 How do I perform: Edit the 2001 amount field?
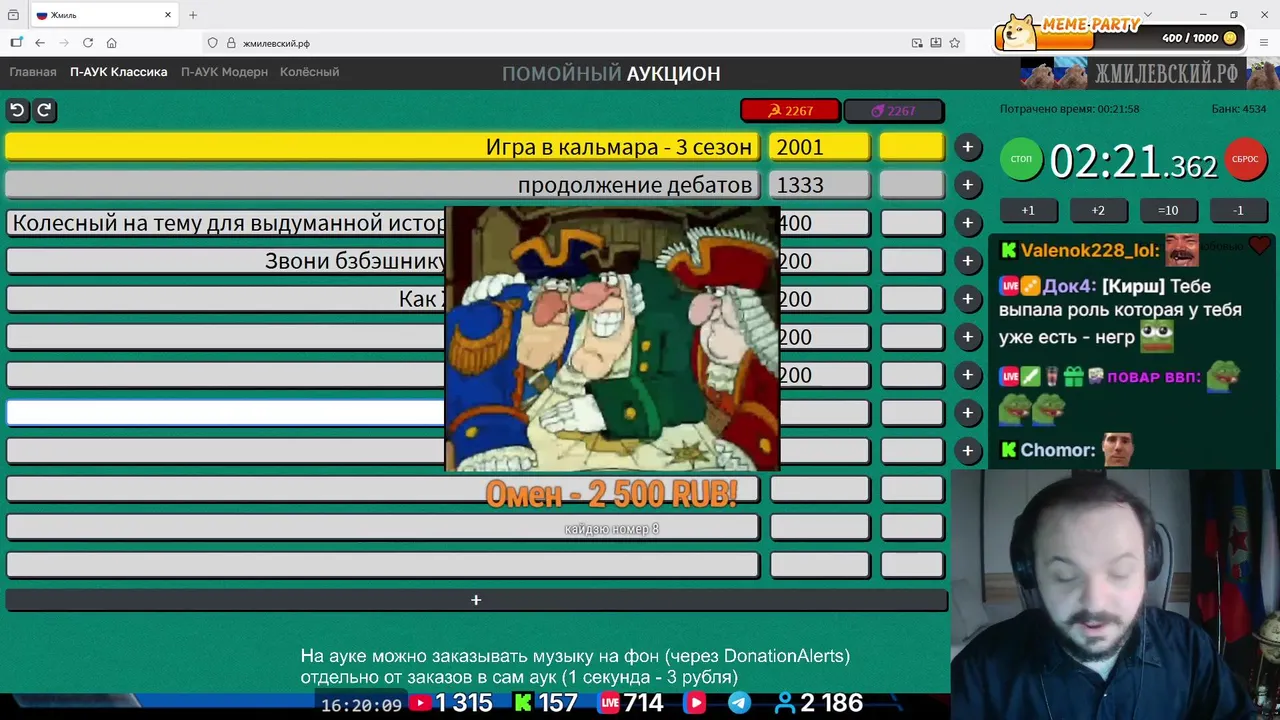819,147
